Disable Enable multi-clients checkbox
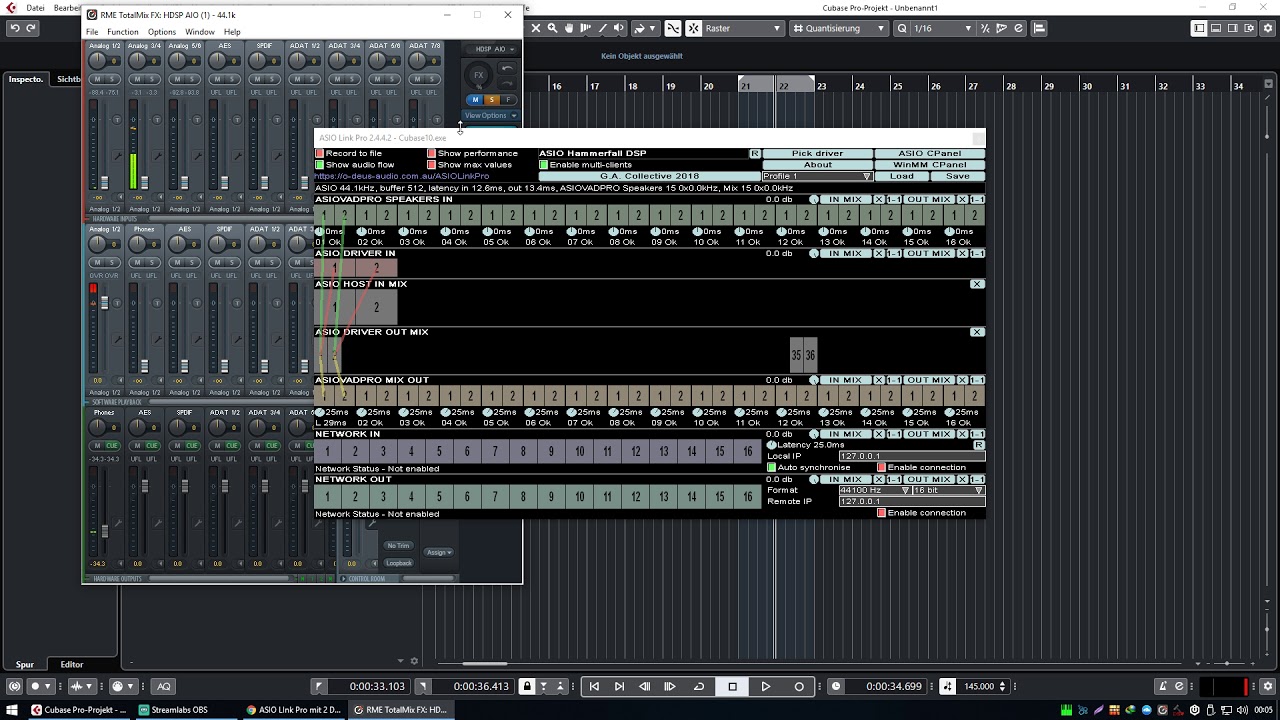This screenshot has height=720, width=1280. (x=544, y=165)
